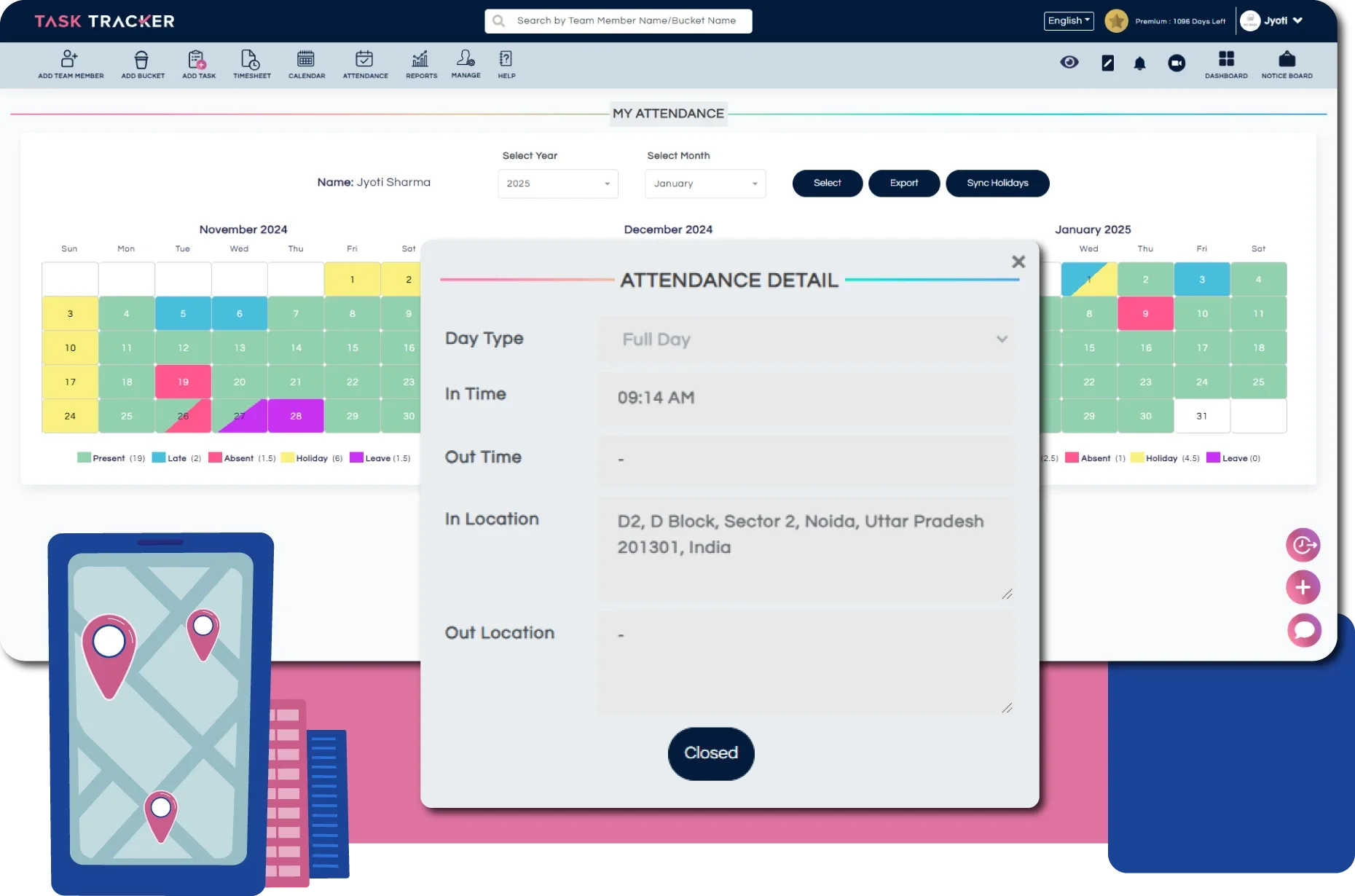Click the Add Team Member icon
This screenshot has height=896, width=1355.
(x=70, y=64)
